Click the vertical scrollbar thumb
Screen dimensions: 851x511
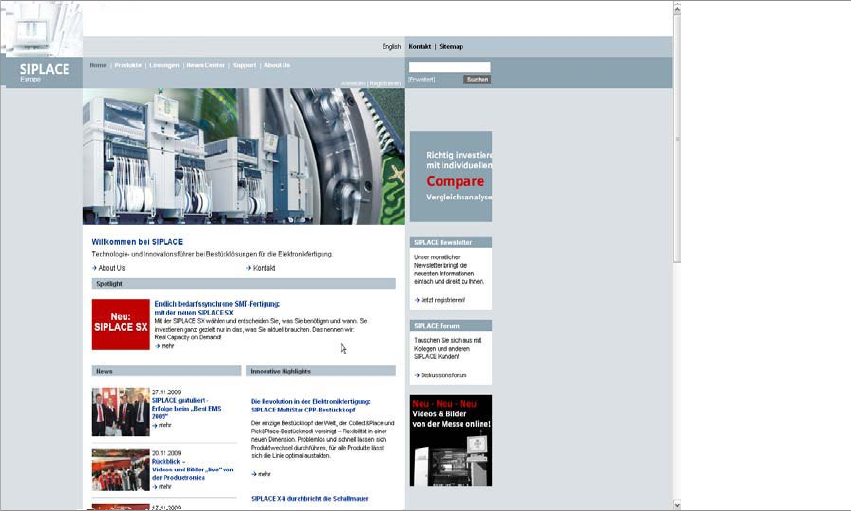pyautogui.click(x=677, y=138)
